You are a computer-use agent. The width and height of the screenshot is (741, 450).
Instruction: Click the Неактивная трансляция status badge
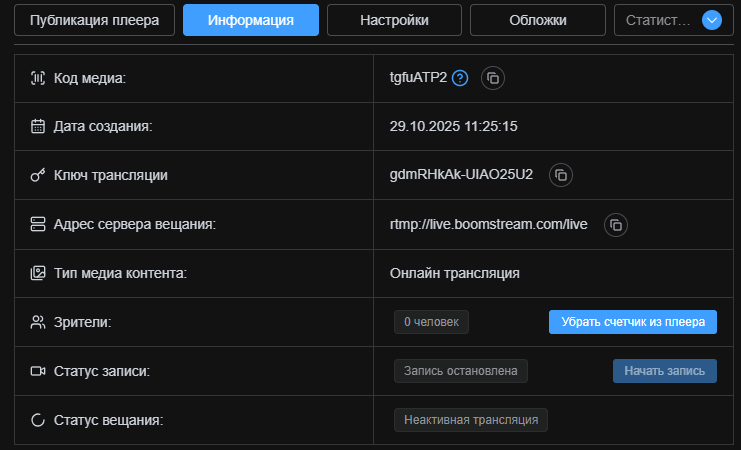471,420
